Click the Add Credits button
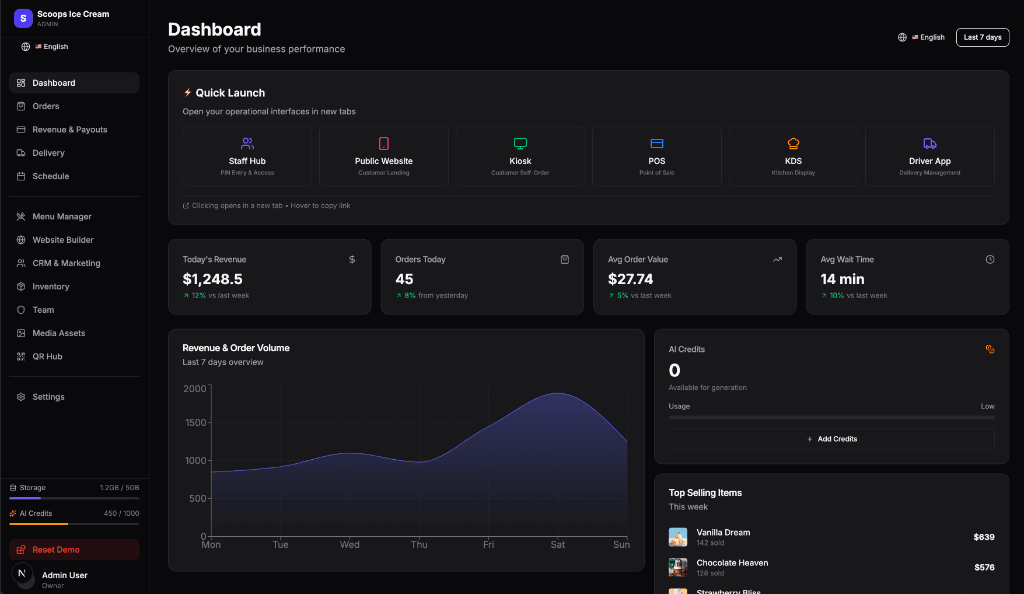This screenshot has height=594, width=1024. tap(830, 438)
